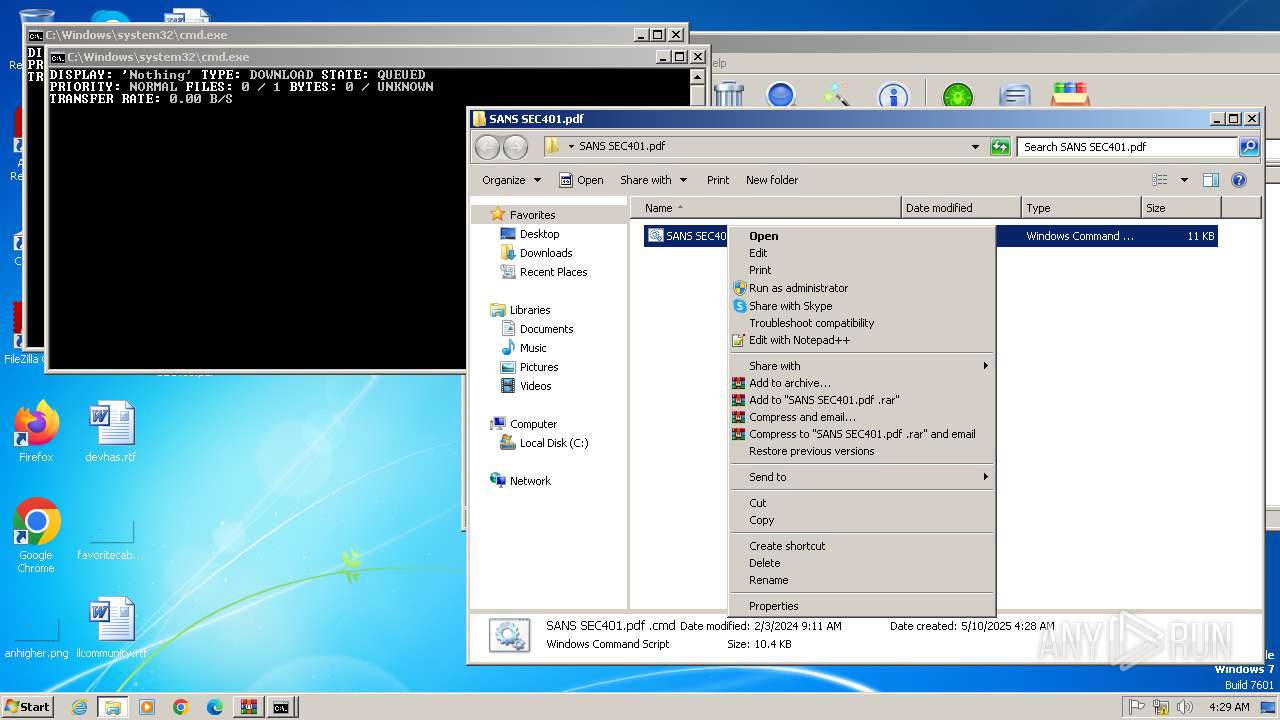Click the Explorer Forward navigation arrow

pos(515,147)
